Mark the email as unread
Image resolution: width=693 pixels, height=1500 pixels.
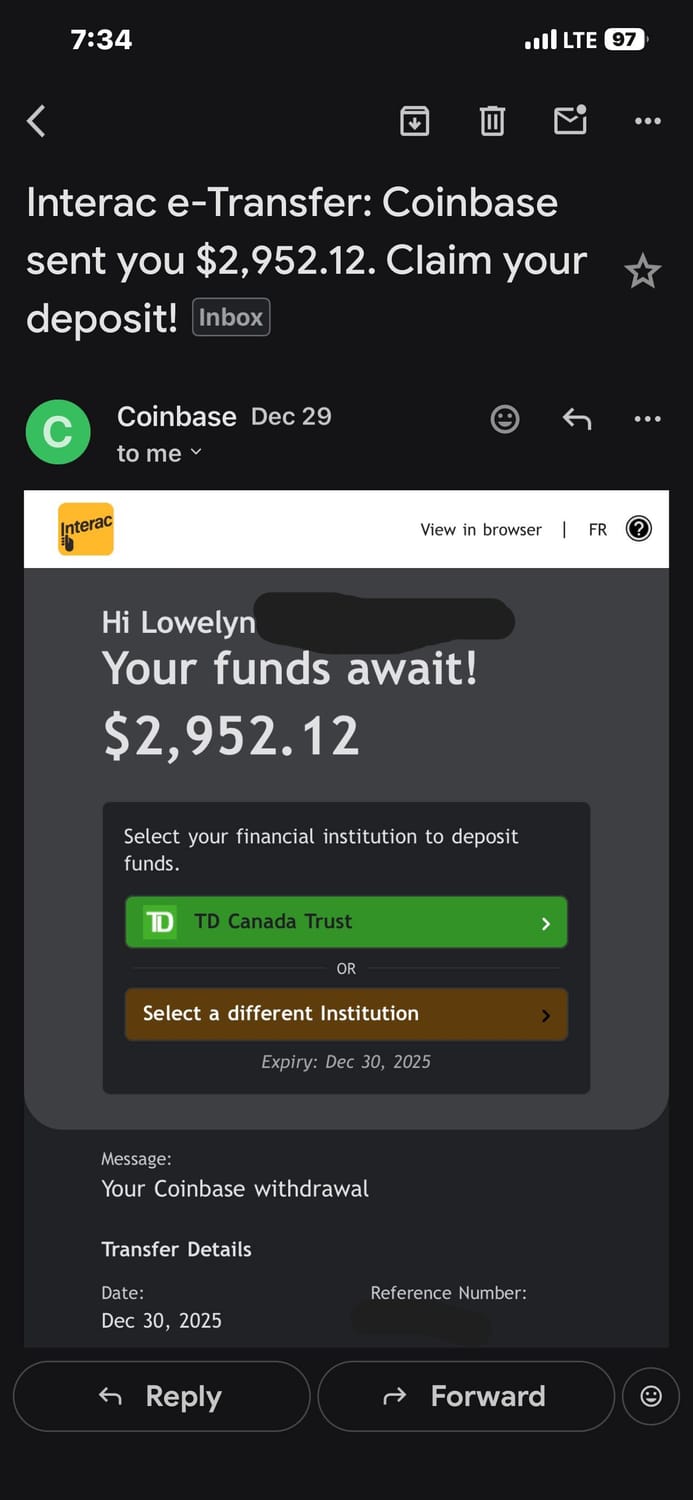(570, 120)
